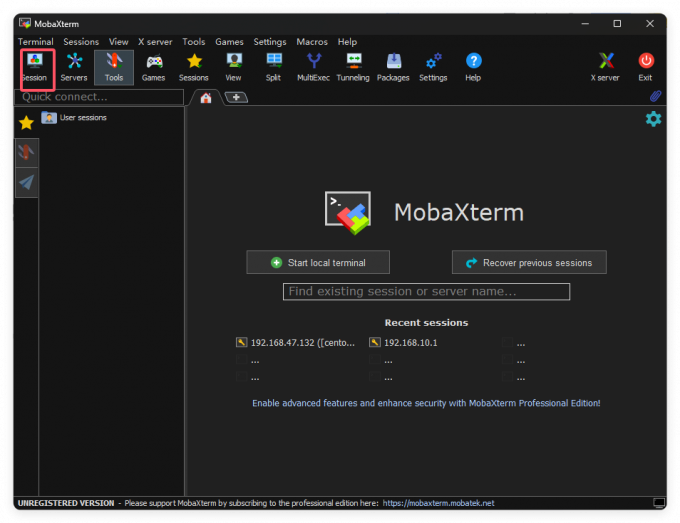
Task: Open the Macros menu
Action: pos(312,42)
